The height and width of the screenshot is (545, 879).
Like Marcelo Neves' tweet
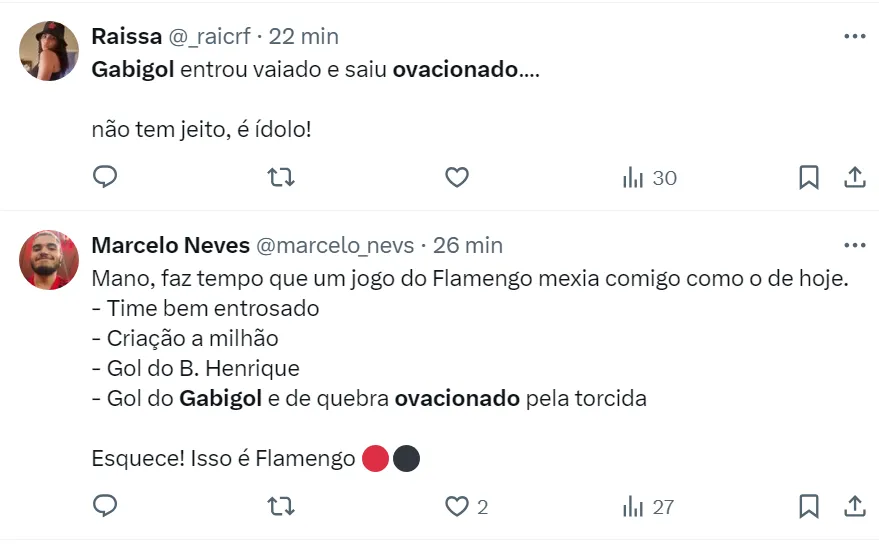[457, 507]
